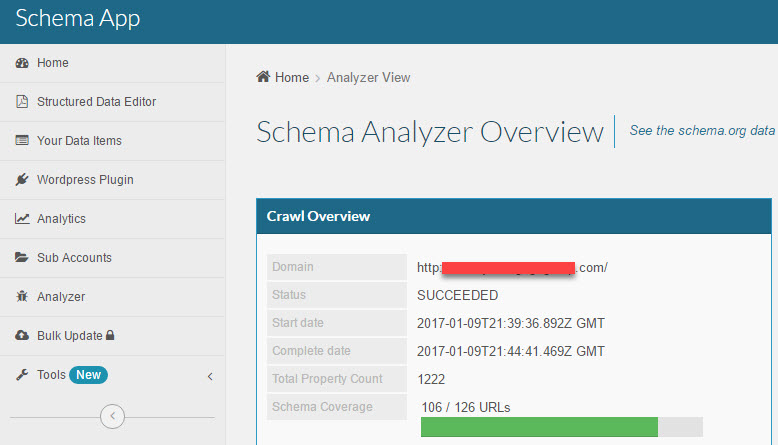Click the domain URL value
This screenshot has height=445, width=778.
(512, 268)
